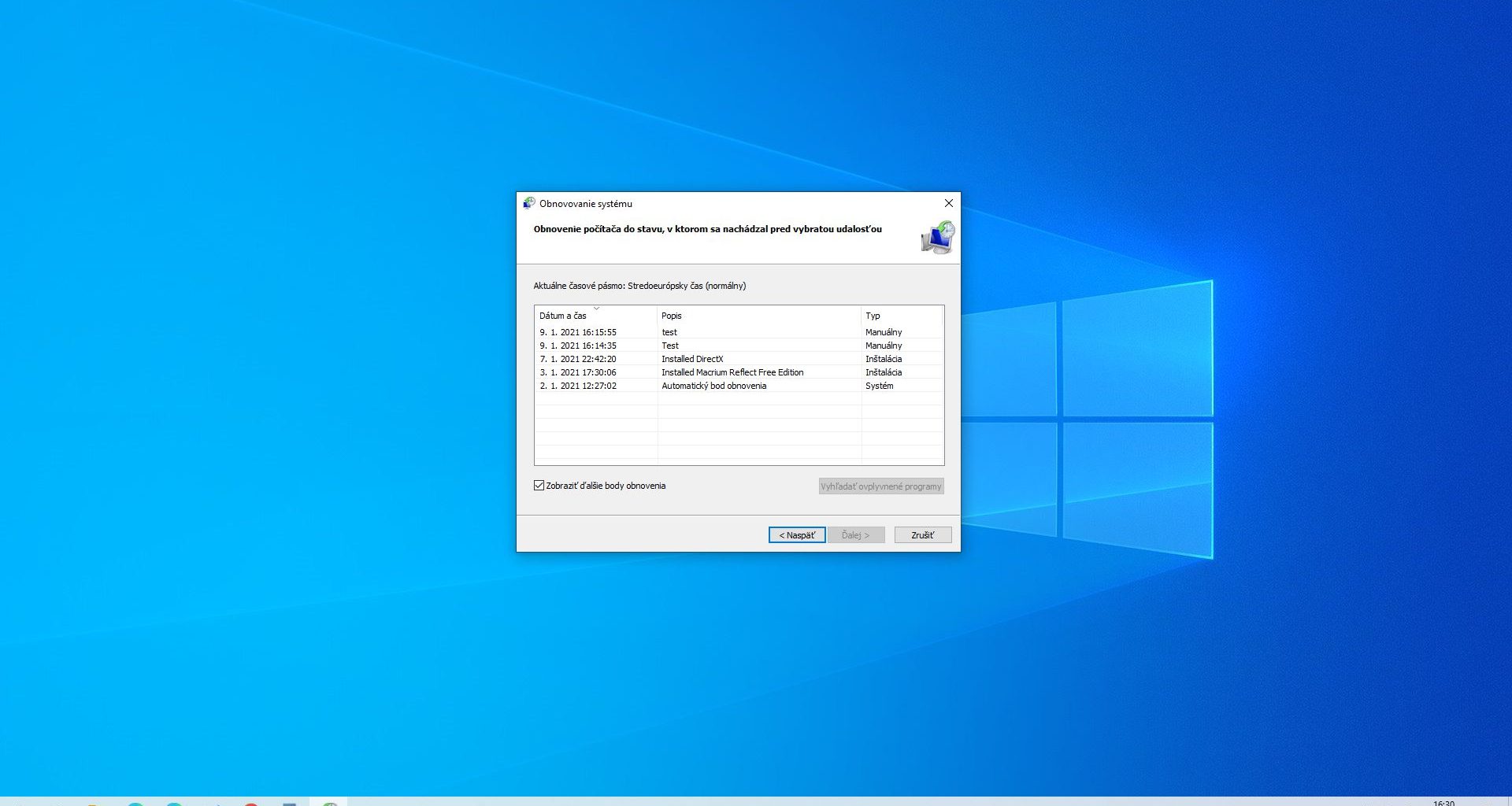Click empty area below restore point rows
Image resolution: width=1512 pixels, height=806 pixels.
[x=739, y=433]
